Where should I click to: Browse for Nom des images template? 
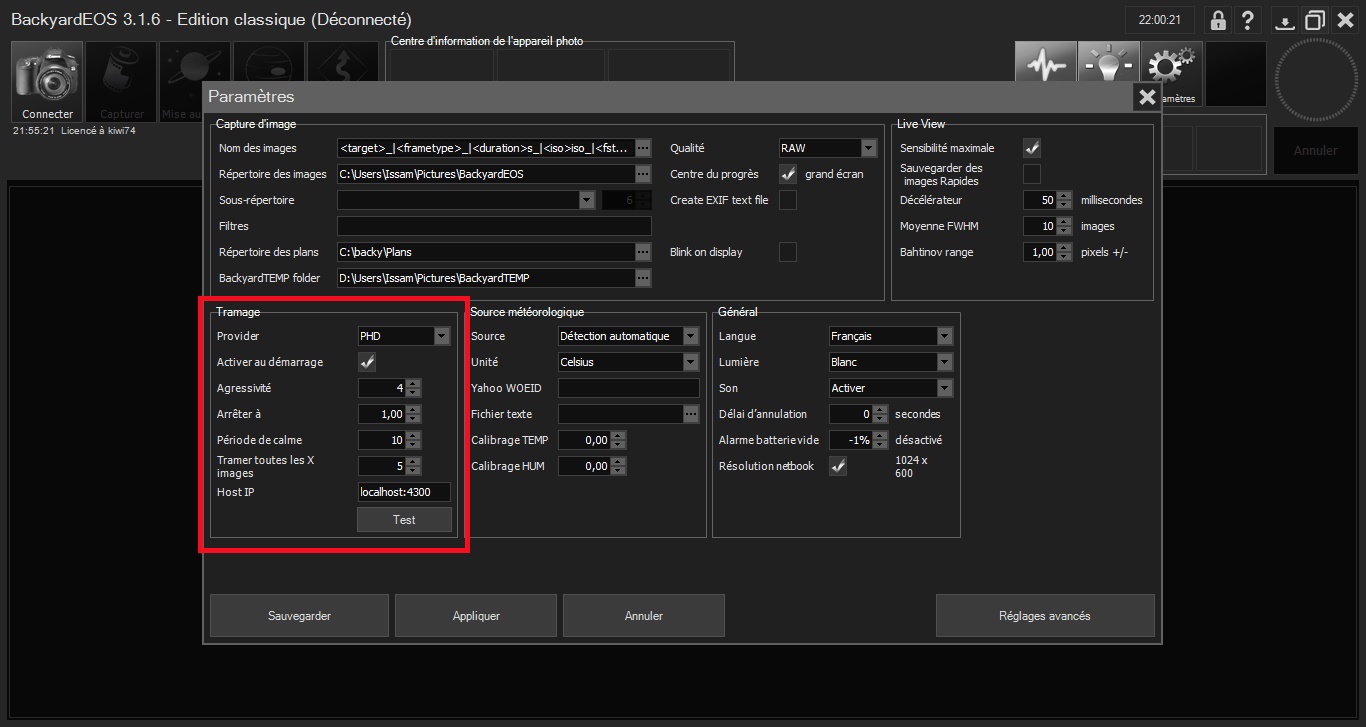(643, 148)
